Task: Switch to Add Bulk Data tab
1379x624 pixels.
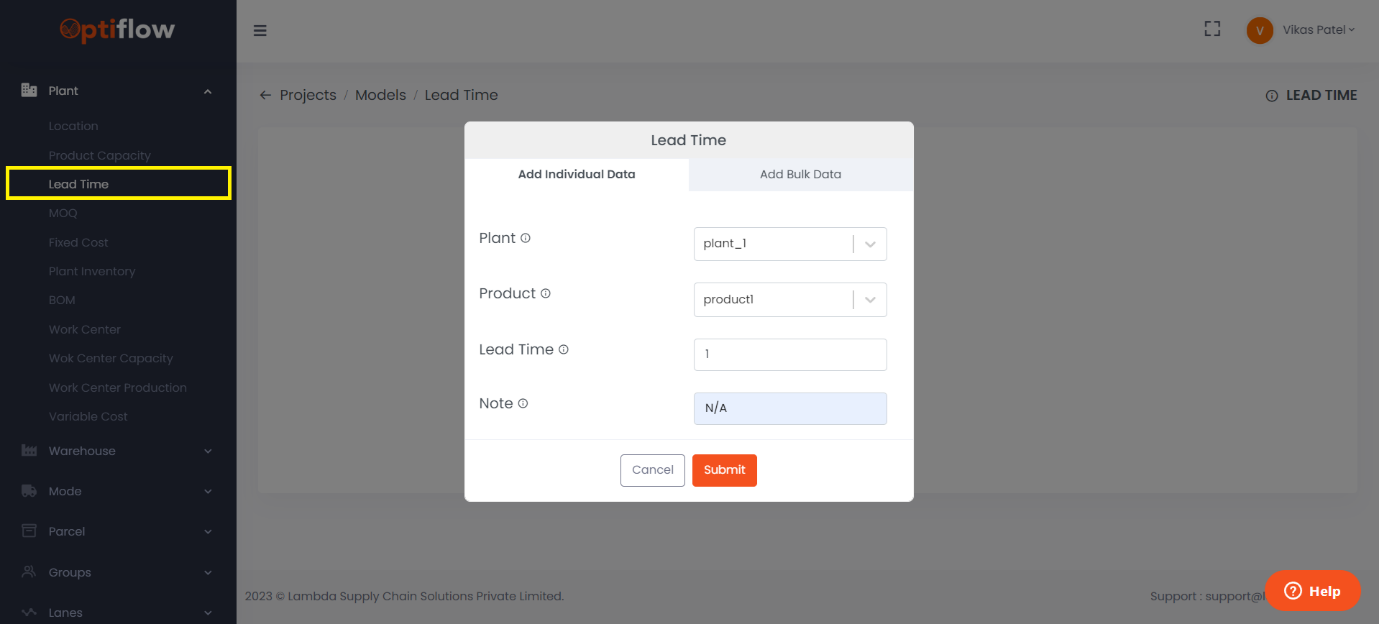Action: tap(800, 174)
